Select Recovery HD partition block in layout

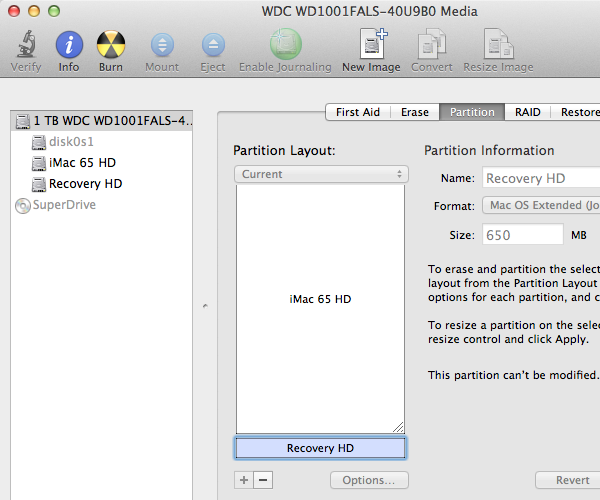click(320, 448)
